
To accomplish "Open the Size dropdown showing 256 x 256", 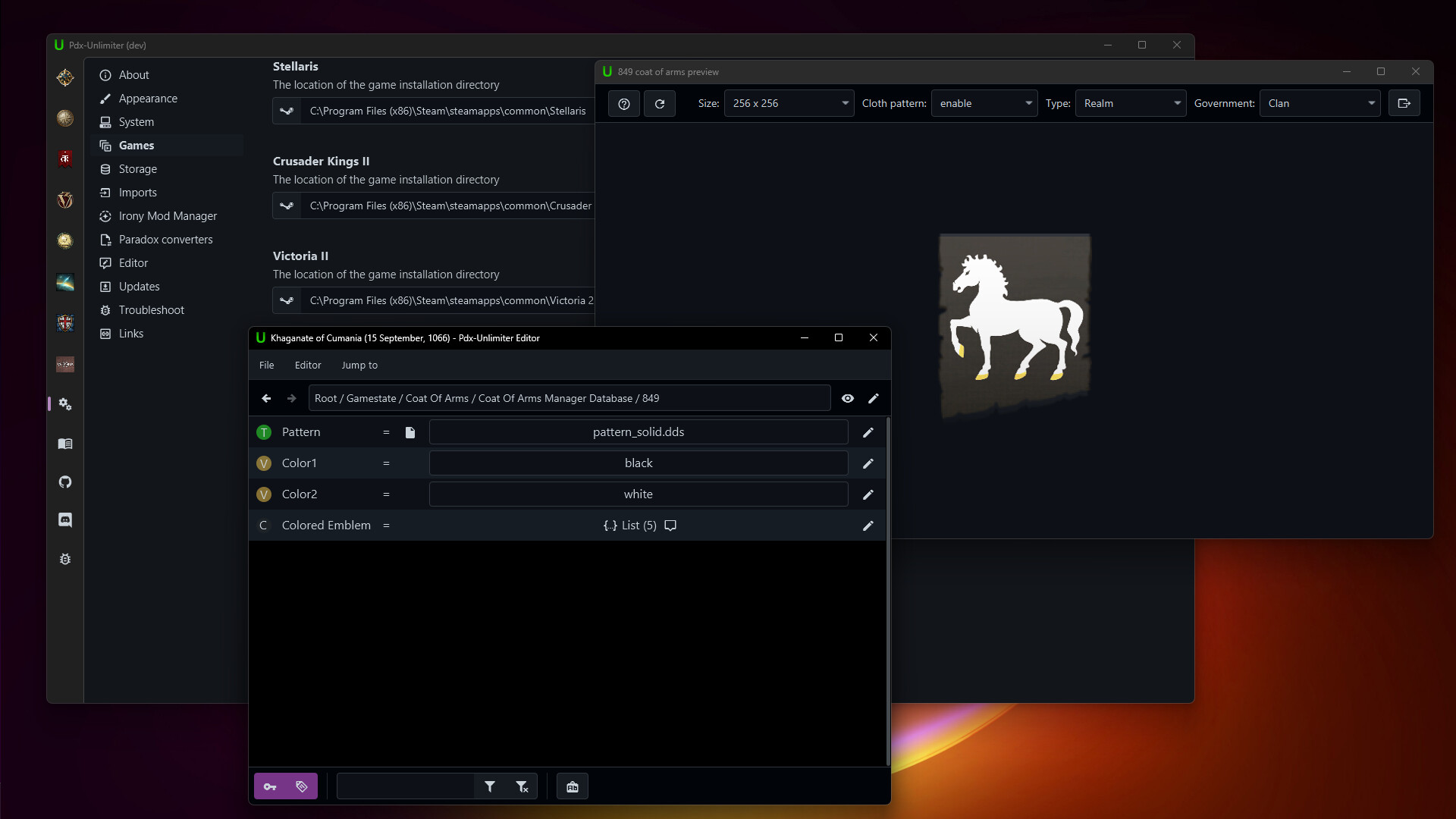I will point(789,103).
